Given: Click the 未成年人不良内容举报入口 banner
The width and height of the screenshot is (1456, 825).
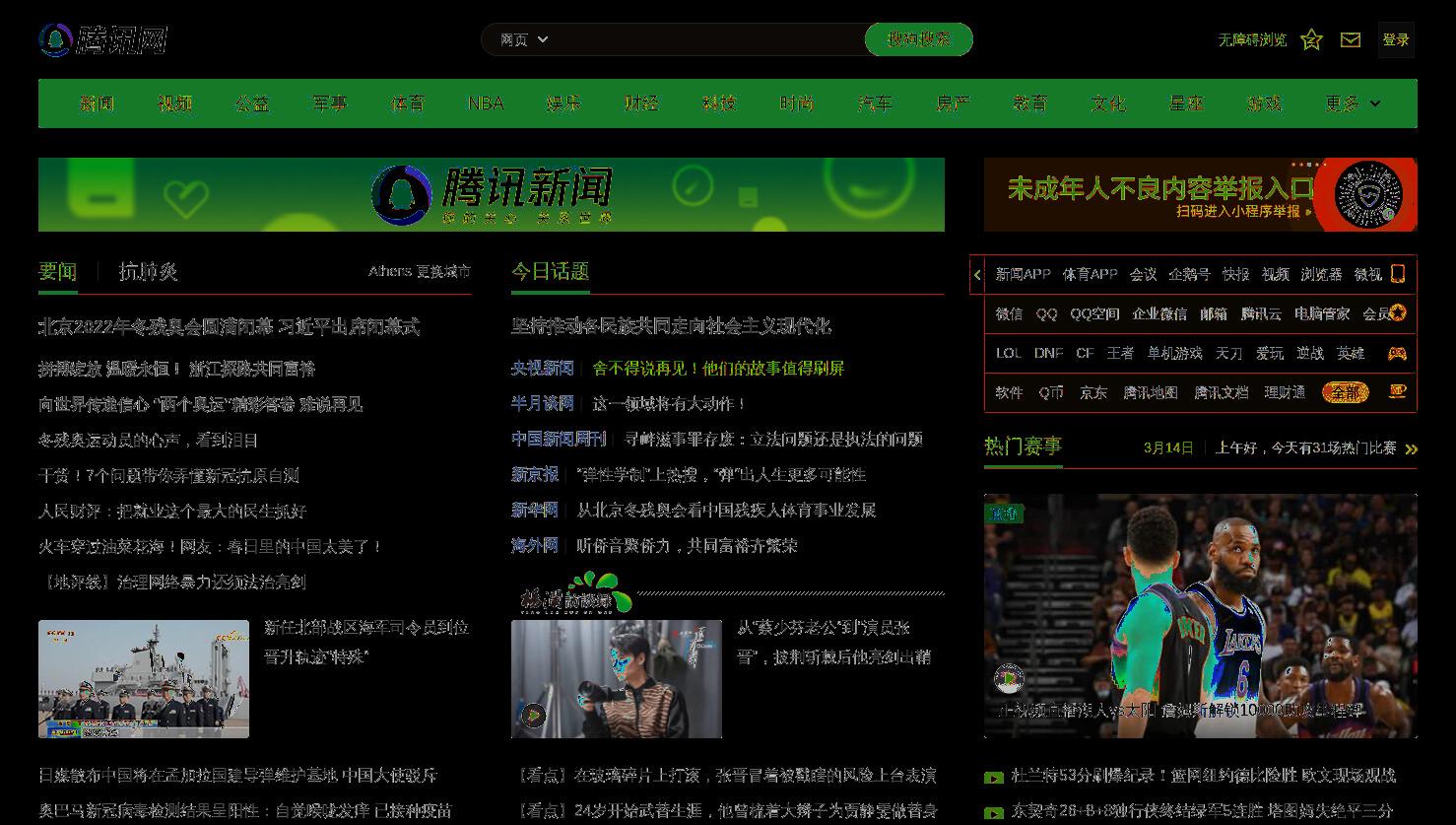Looking at the screenshot, I should 1201,194.
